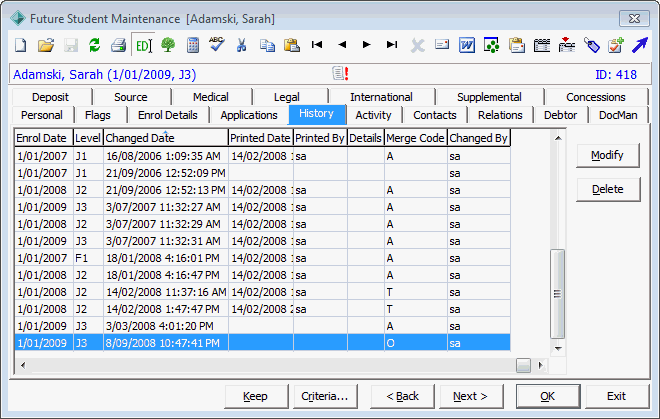The width and height of the screenshot is (660, 419).
Task: Switch to the Medical tab
Action: point(210,97)
